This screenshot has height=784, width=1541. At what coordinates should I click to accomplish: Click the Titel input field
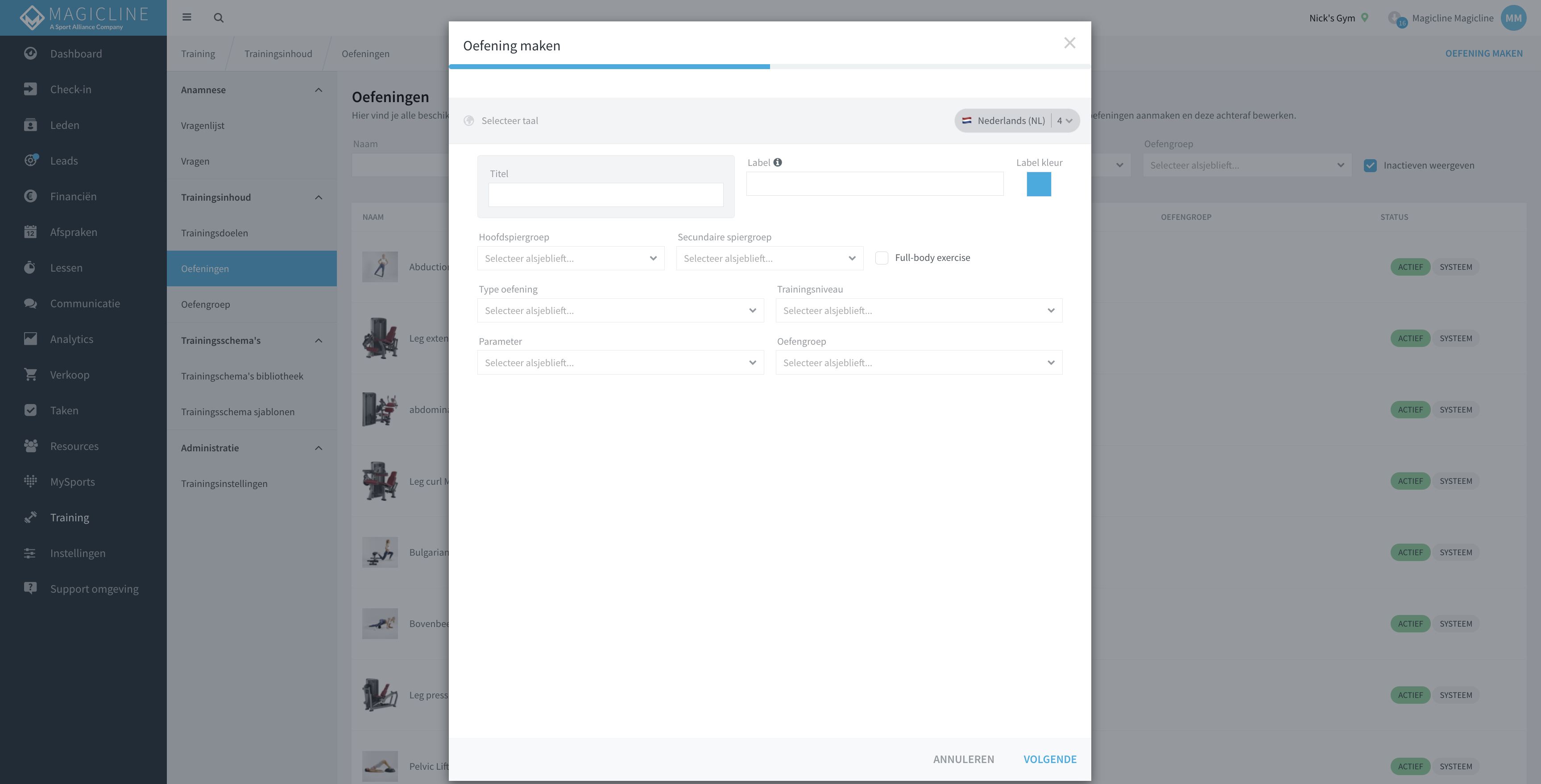(x=606, y=195)
